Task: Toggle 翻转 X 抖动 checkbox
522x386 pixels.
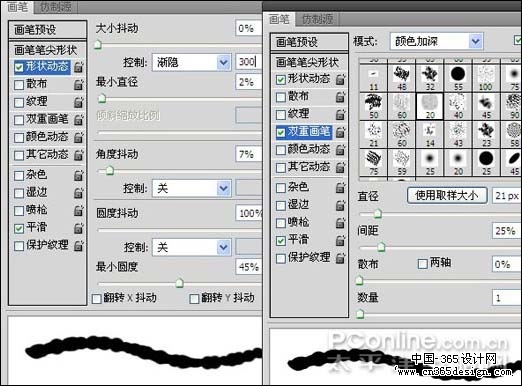Action: coord(97,298)
